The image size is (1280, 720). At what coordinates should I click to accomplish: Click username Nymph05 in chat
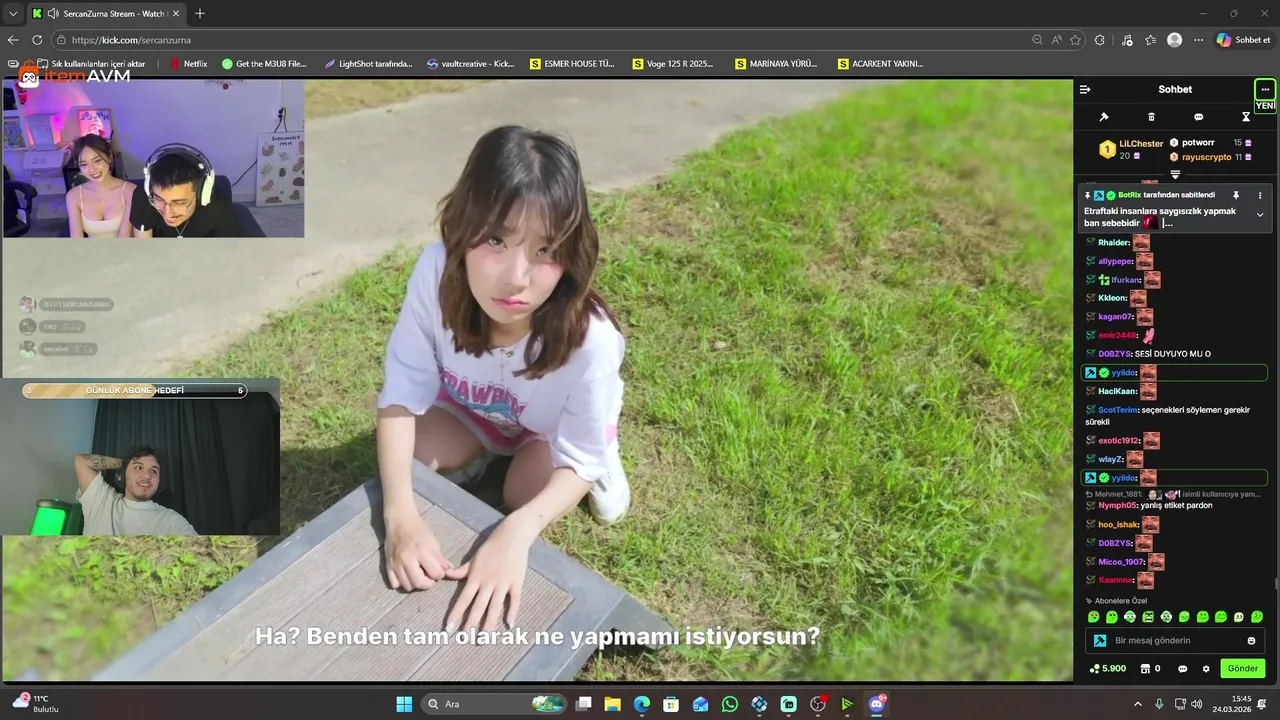(x=1117, y=506)
